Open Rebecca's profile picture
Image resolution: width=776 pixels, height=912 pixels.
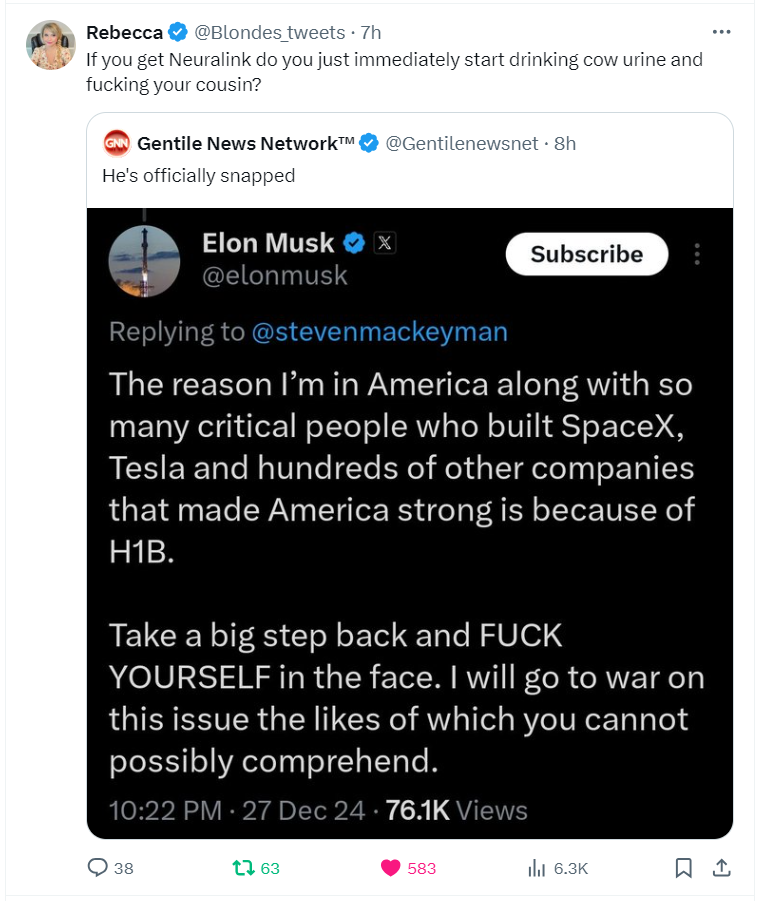coord(51,45)
